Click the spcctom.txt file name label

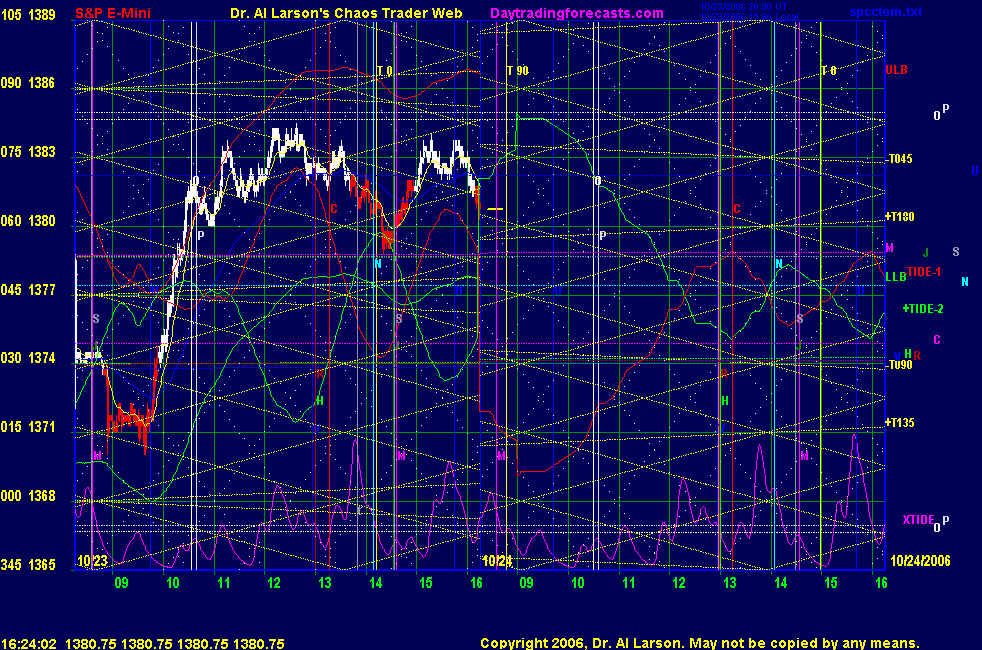(x=886, y=12)
